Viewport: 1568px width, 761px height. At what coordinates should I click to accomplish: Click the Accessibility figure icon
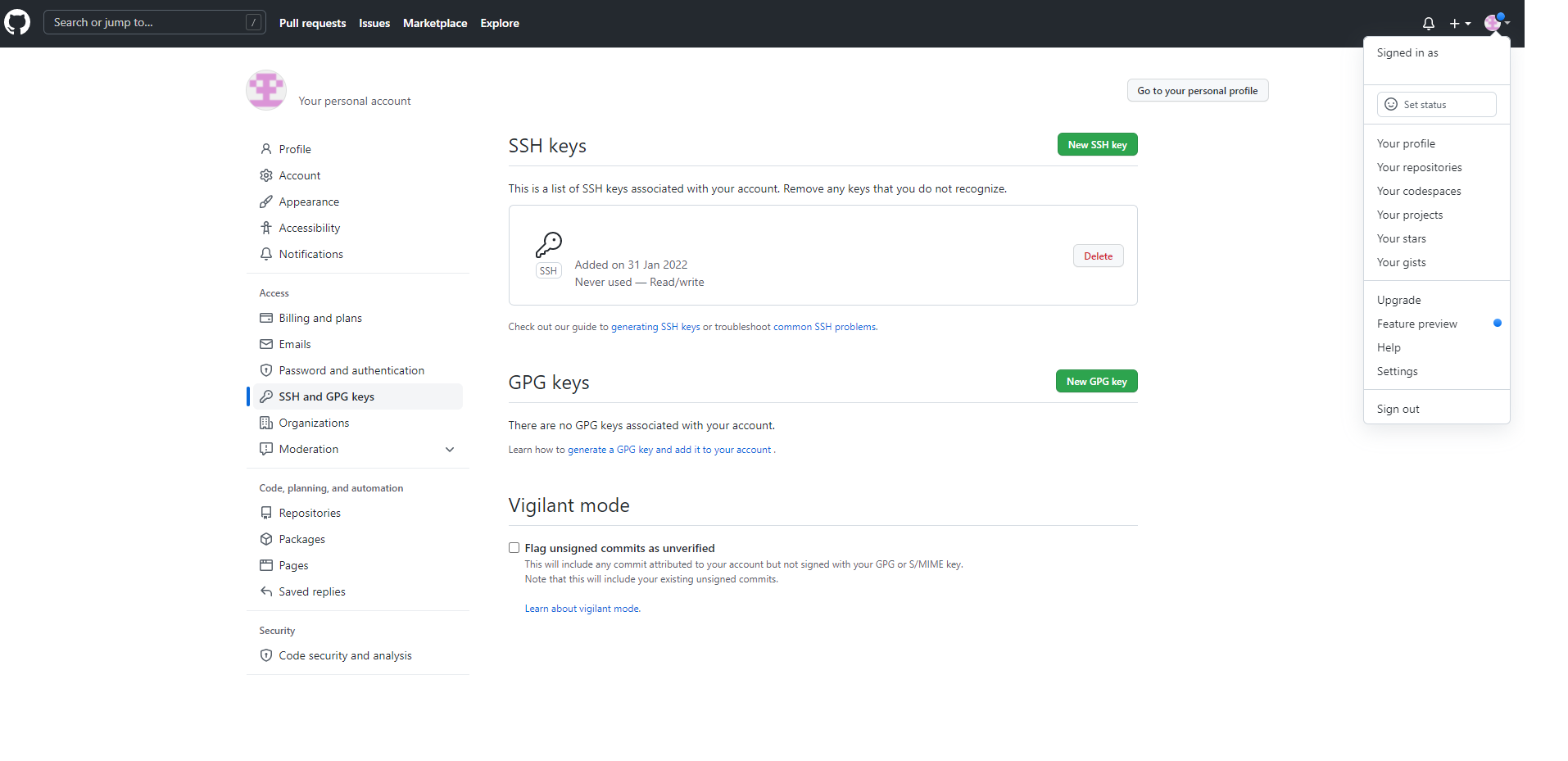(266, 228)
